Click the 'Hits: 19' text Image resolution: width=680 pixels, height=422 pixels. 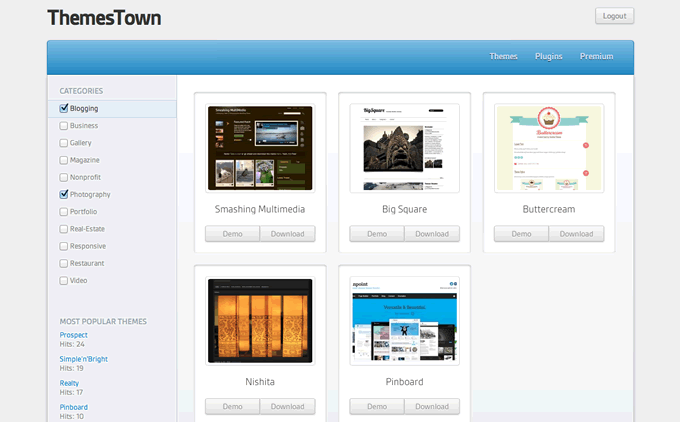(72, 368)
